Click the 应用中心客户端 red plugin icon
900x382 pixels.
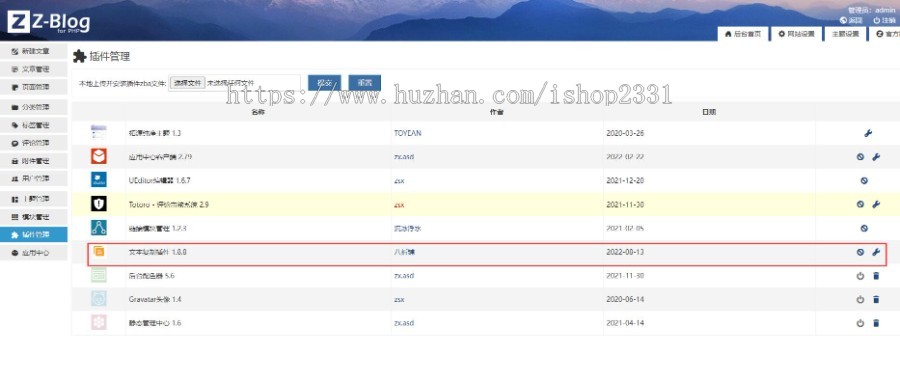coord(99,156)
